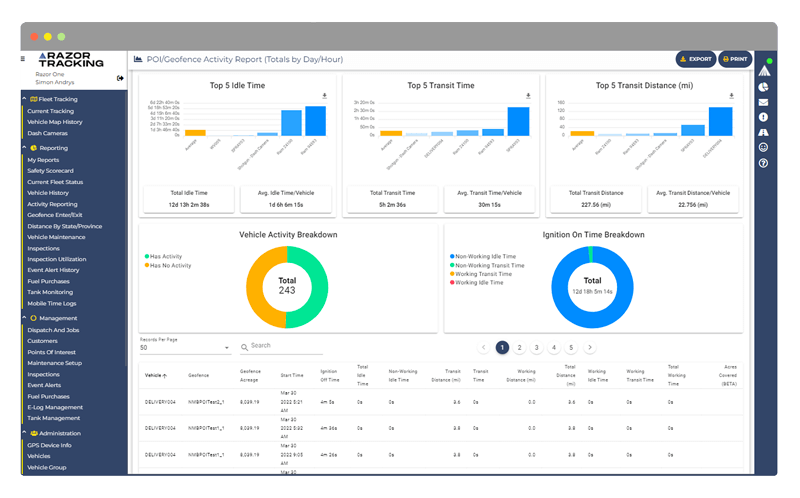Viewport: 800px width, 498px height.
Task: Click the smiley feedback icon in right sidebar
Action: (763, 147)
